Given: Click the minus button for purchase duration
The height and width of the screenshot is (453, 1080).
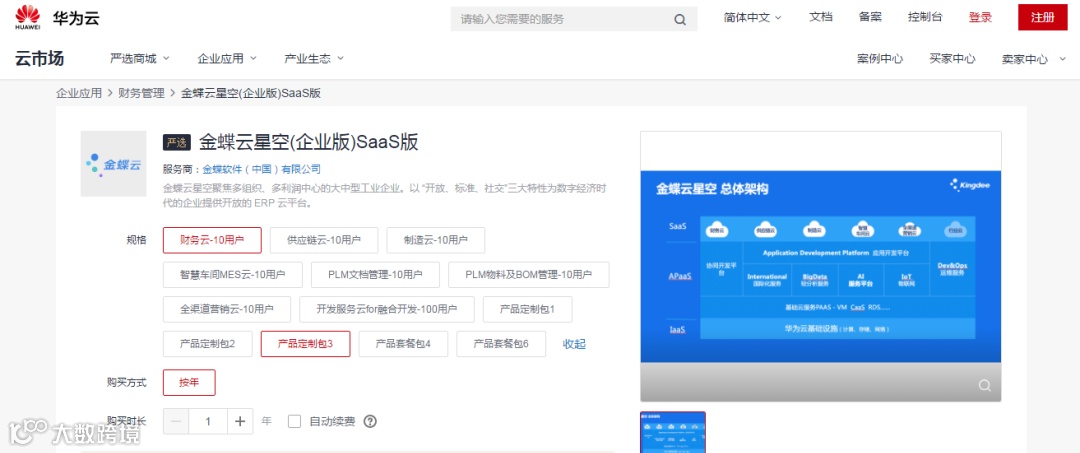Looking at the screenshot, I should coord(176,421).
